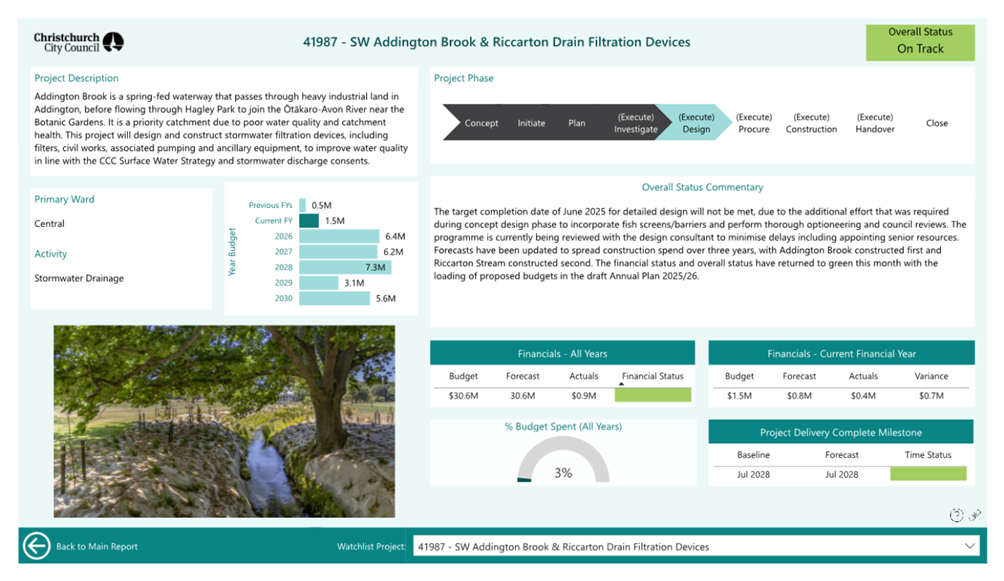The width and height of the screenshot is (1004, 581).
Task: Select the Plan phase step
Action: pos(577,123)
